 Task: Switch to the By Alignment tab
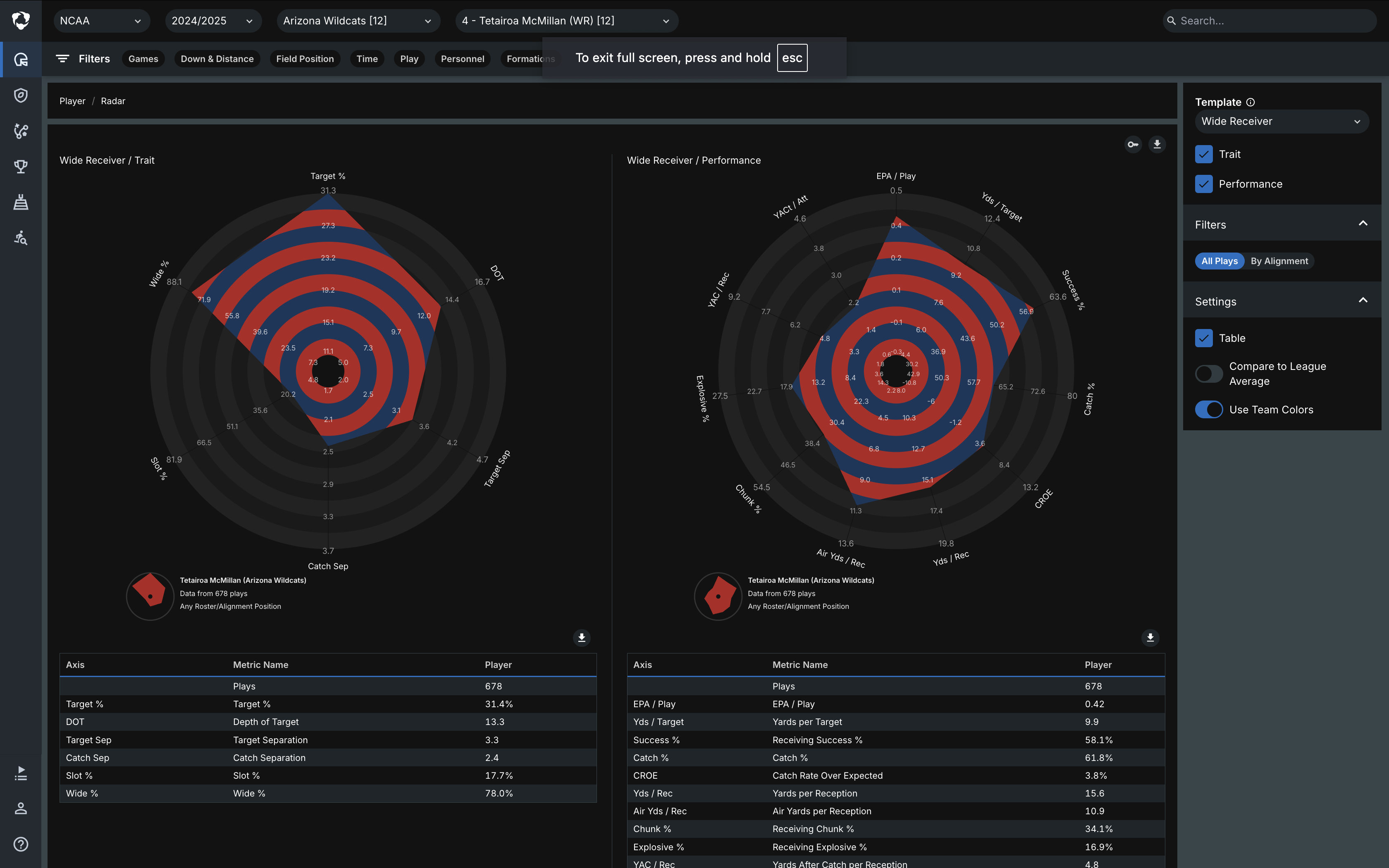[1279, 261]
